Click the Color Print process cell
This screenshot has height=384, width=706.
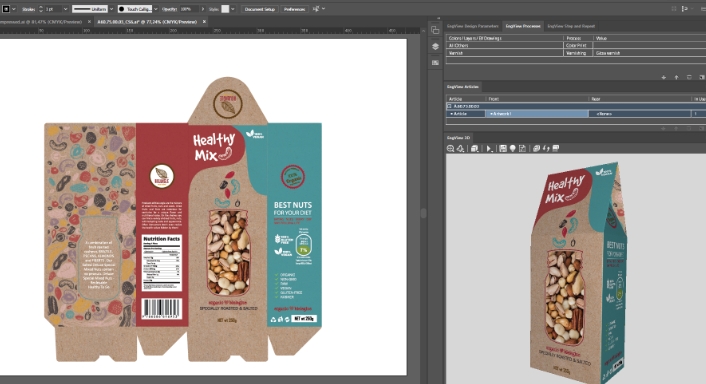click(x=579, y=45)
